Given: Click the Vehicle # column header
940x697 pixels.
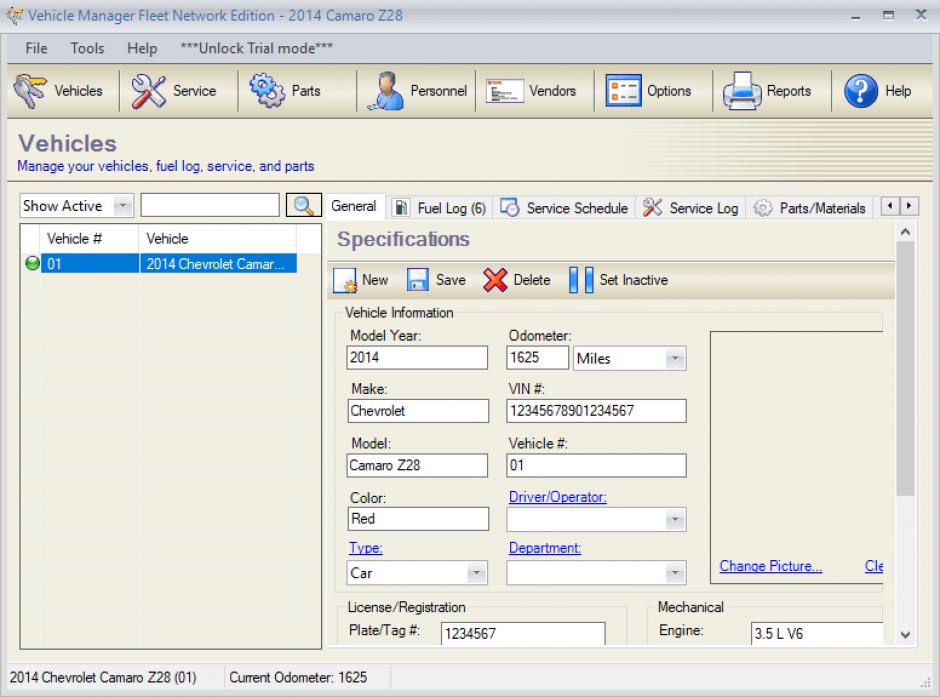Looking at the screenshot, I should 89,239.
